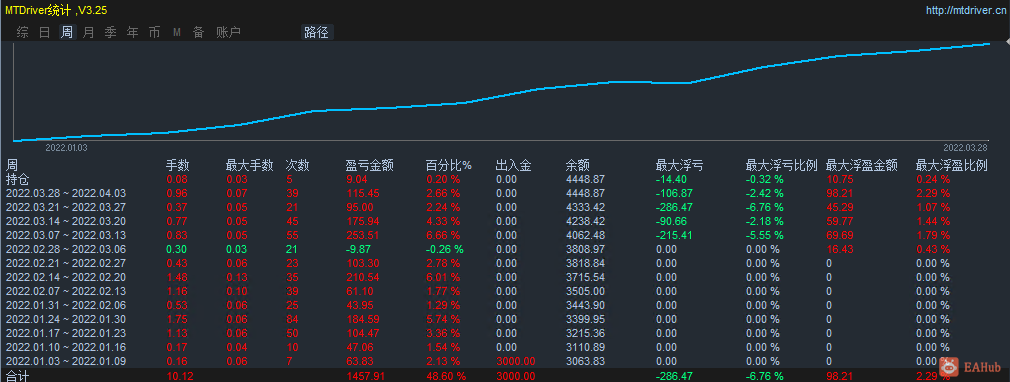Image resolution: width=1010 pixels, height=382 pixels.
Task: Click the green -9.87 loss amount
Action: pos(359,249)
